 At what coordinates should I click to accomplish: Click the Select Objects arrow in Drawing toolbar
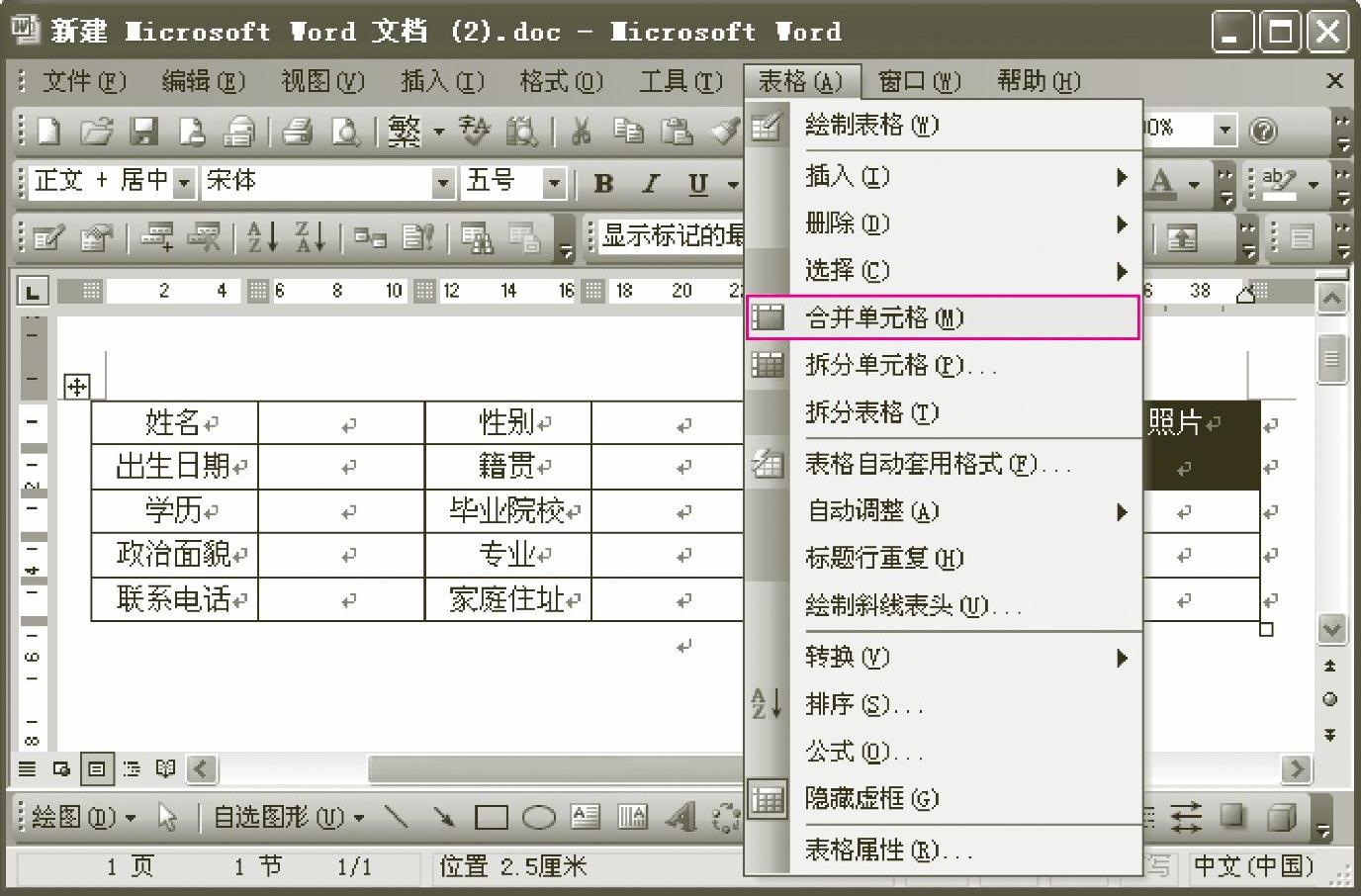coord(166,817)
